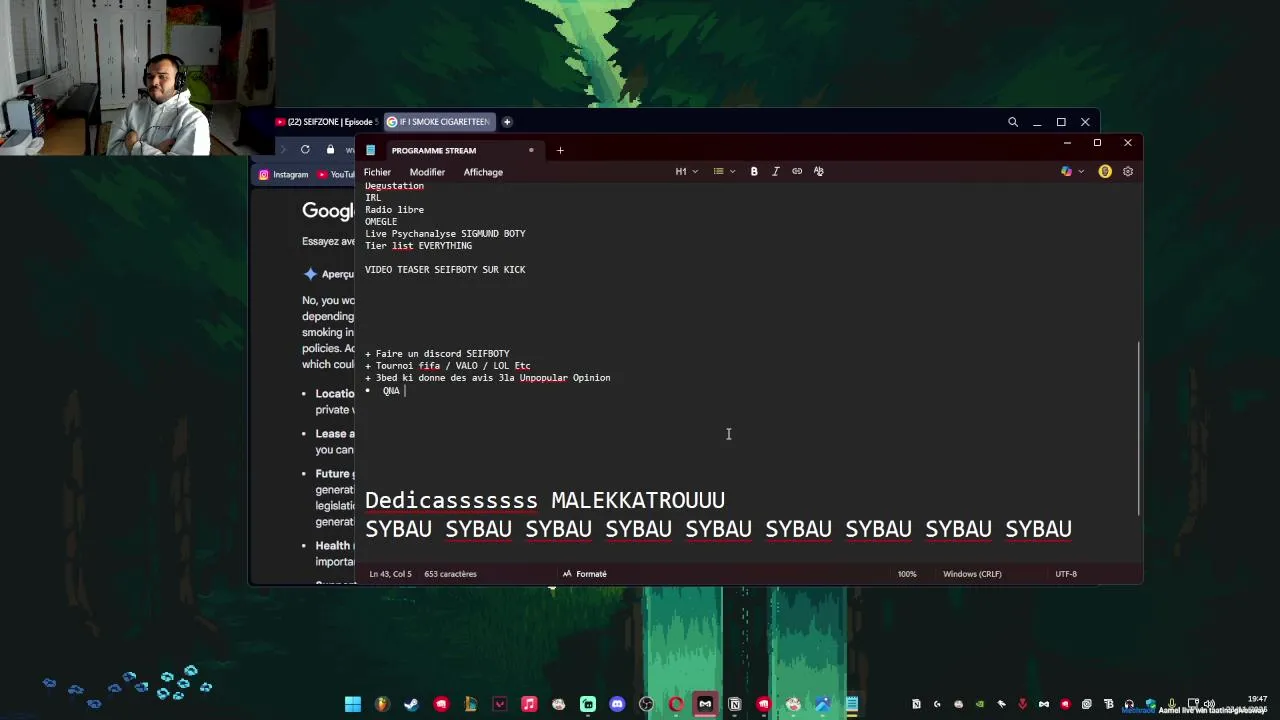Click the Windows (CRLF) line ending indicator

tap(972, 574)
